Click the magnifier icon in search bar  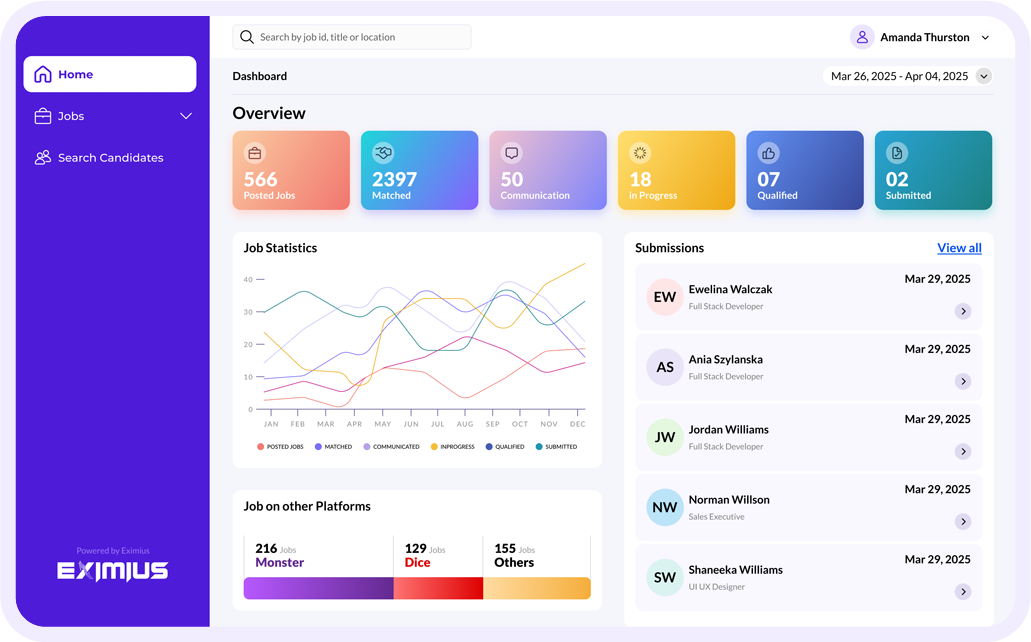247,37
